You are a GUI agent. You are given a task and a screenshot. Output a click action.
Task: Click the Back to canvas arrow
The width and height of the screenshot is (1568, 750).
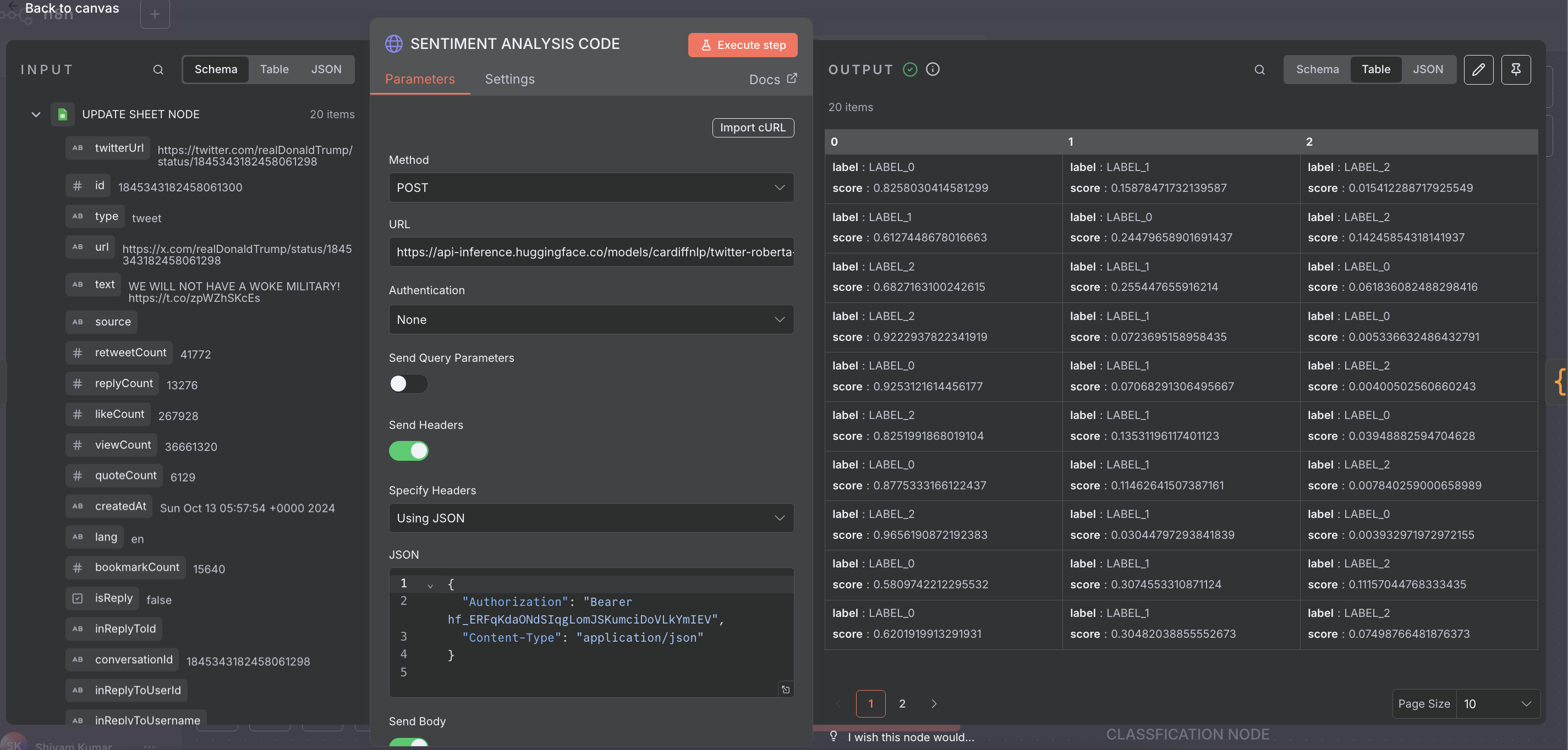point(13,7)
